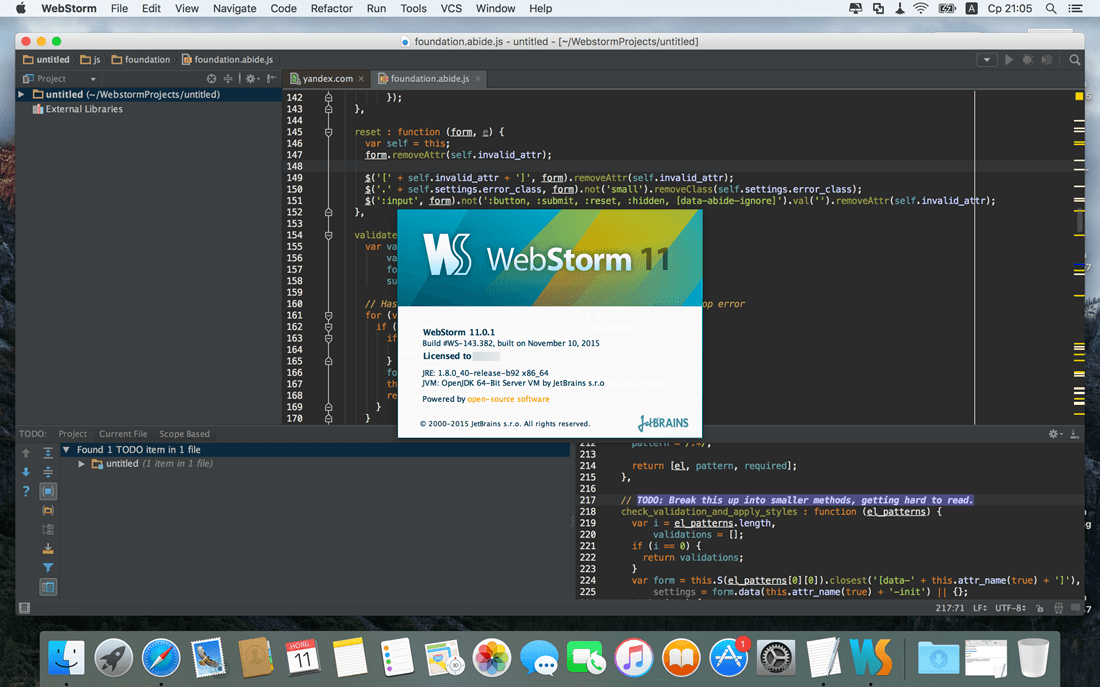Open the Refactor menu
Screen dimensions: 1100x687
[331, 9]
